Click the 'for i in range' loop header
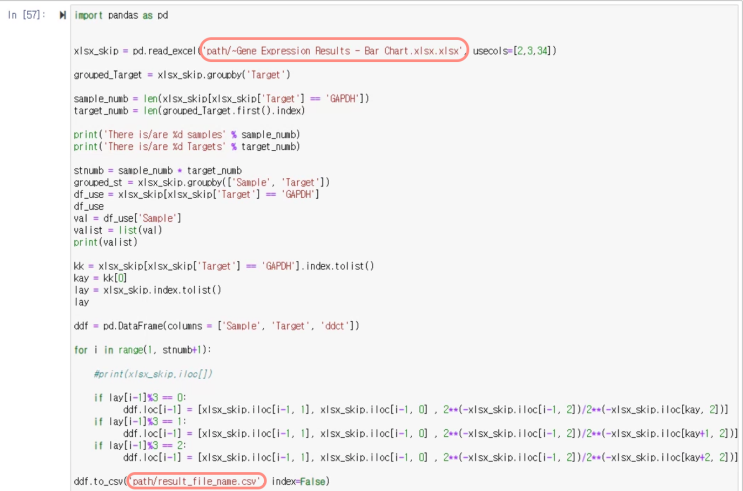 tap(143, 350)
